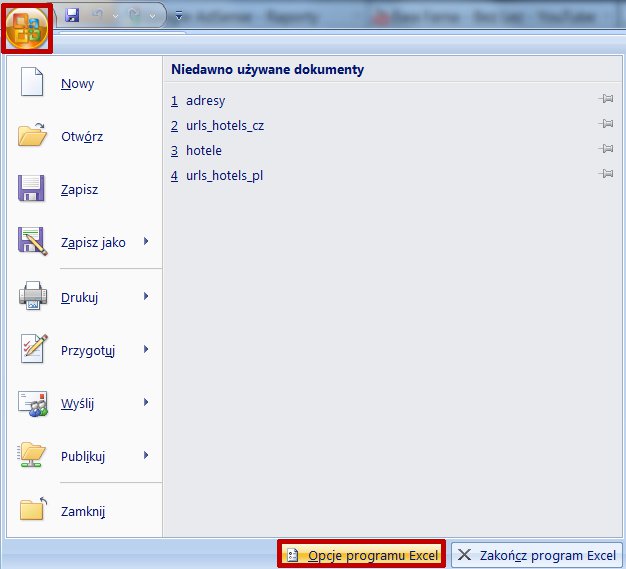Choose Przygotuj menu label

88,351
